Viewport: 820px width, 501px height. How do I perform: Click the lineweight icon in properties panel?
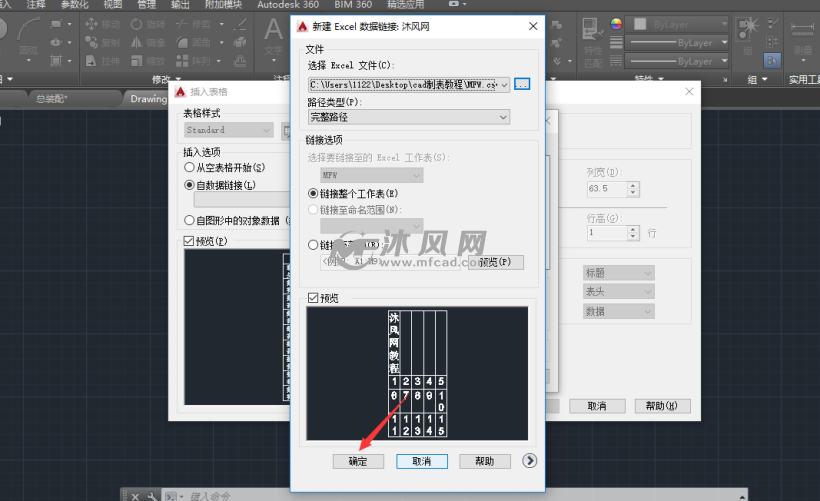[616, 42]
